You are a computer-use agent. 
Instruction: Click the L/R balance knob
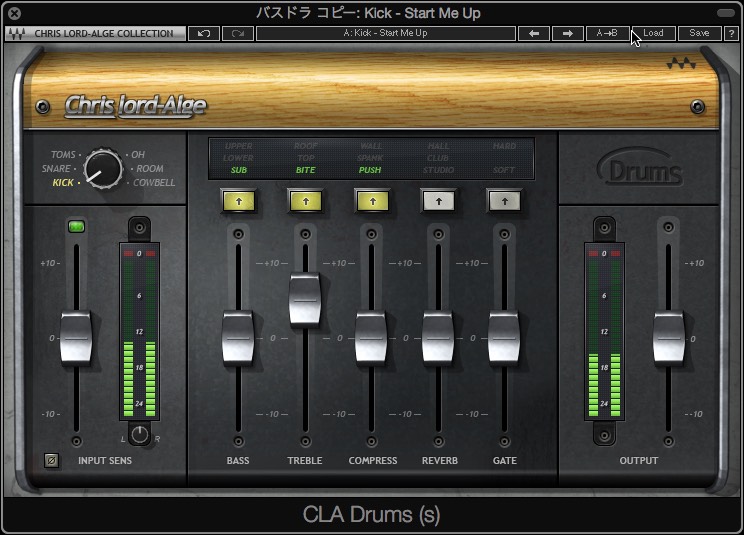point(140,434)
